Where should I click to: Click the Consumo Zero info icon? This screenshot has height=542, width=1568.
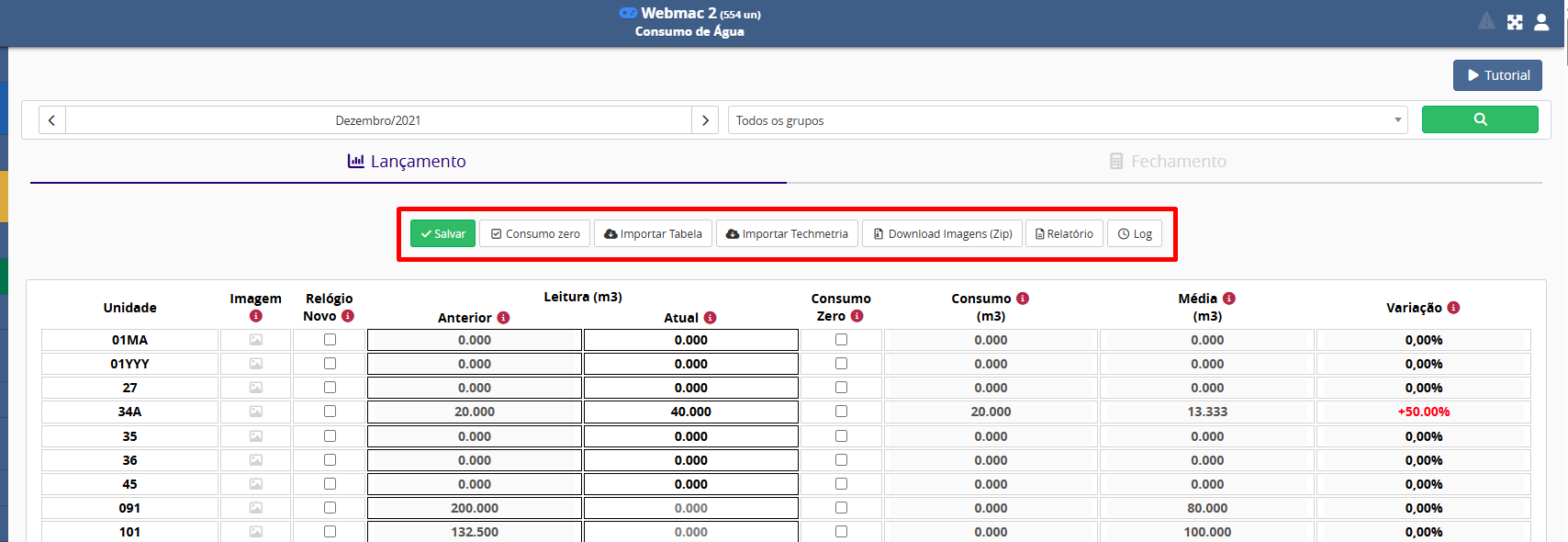point(857,316)
